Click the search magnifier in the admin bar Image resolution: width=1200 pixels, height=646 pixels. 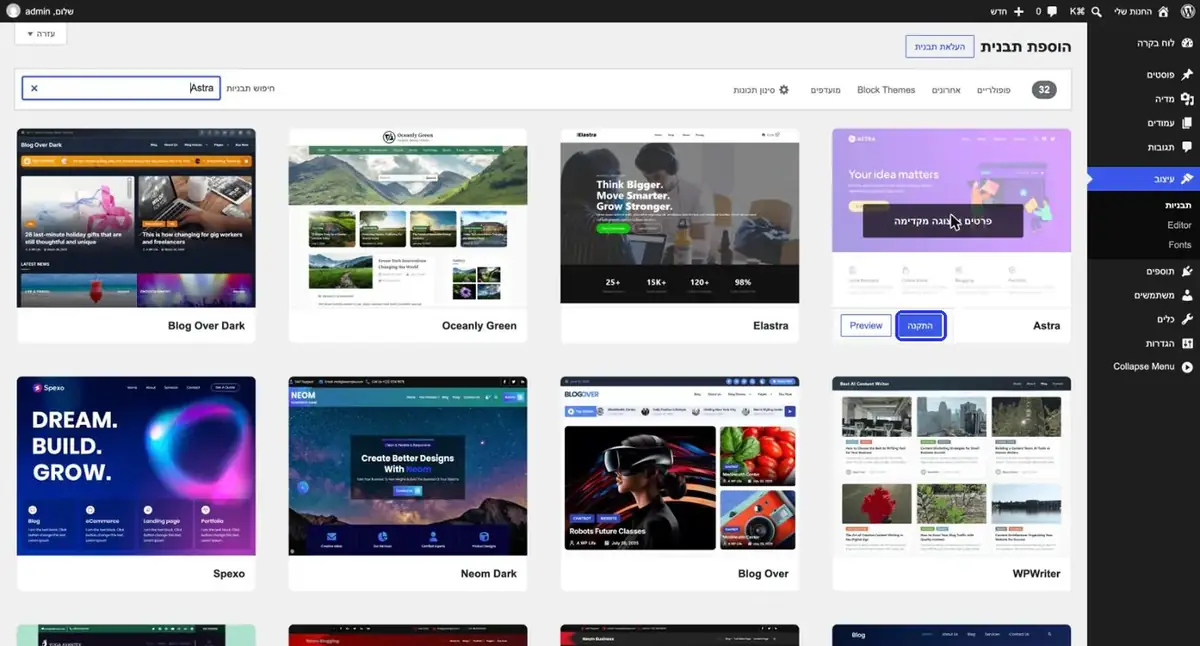tap(1097, 11)
